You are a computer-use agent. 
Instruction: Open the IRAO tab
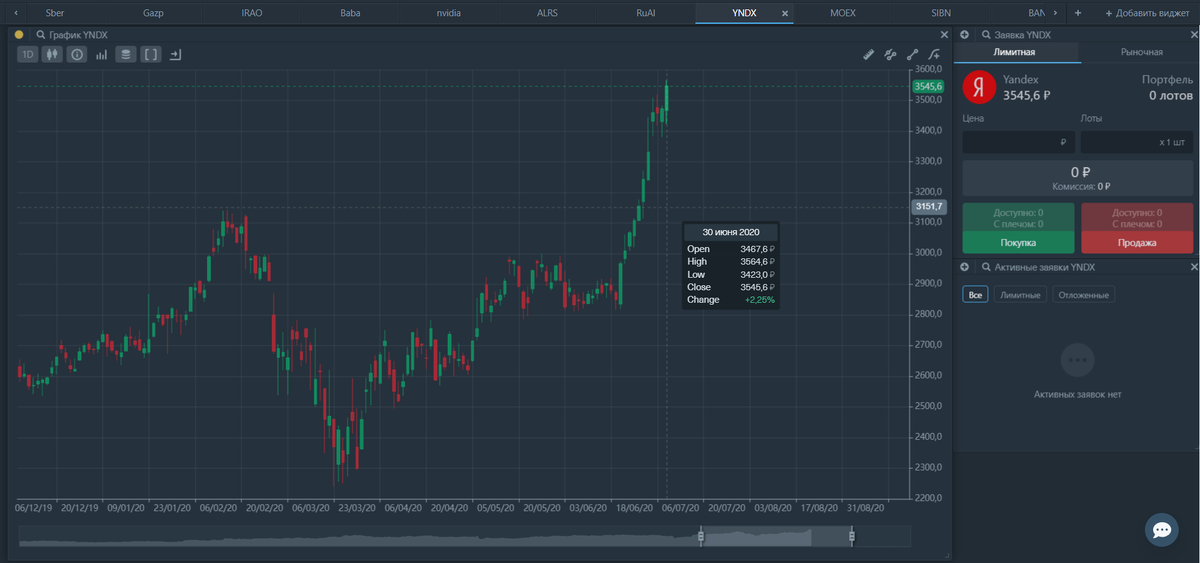coord(252,13)
